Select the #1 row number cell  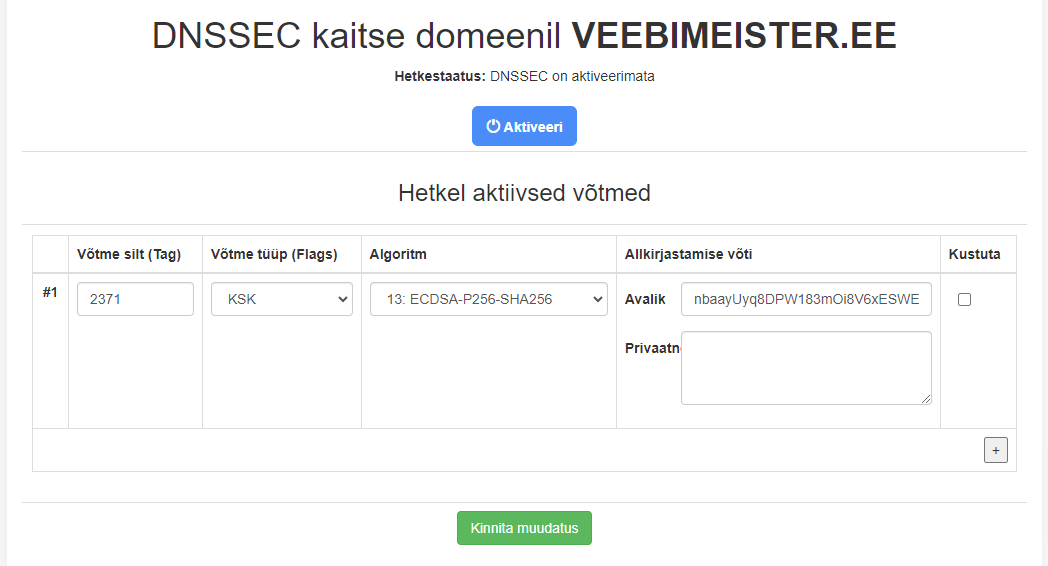pos(50,293)
